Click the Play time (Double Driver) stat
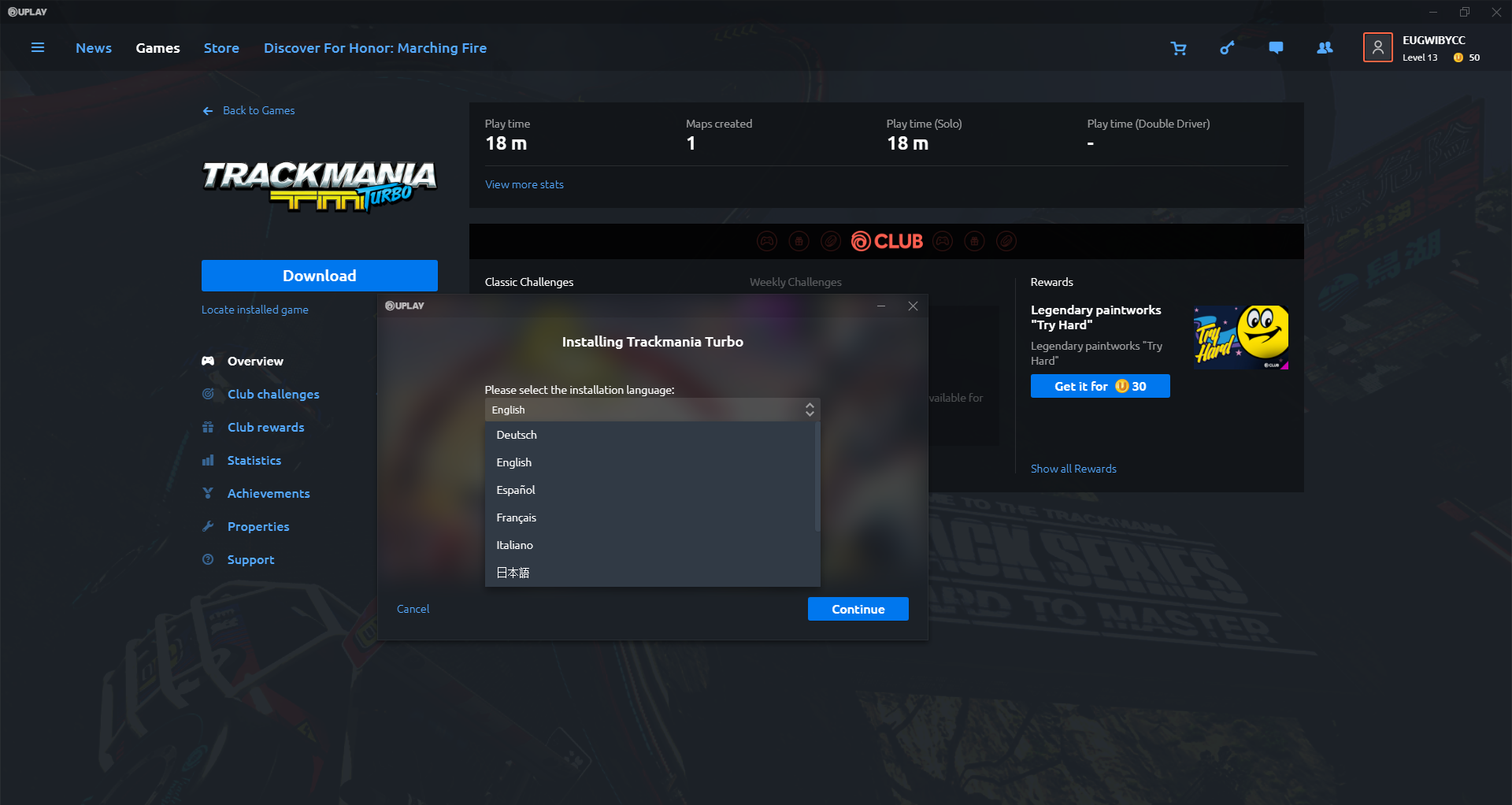 click(x=1148, y=134)
